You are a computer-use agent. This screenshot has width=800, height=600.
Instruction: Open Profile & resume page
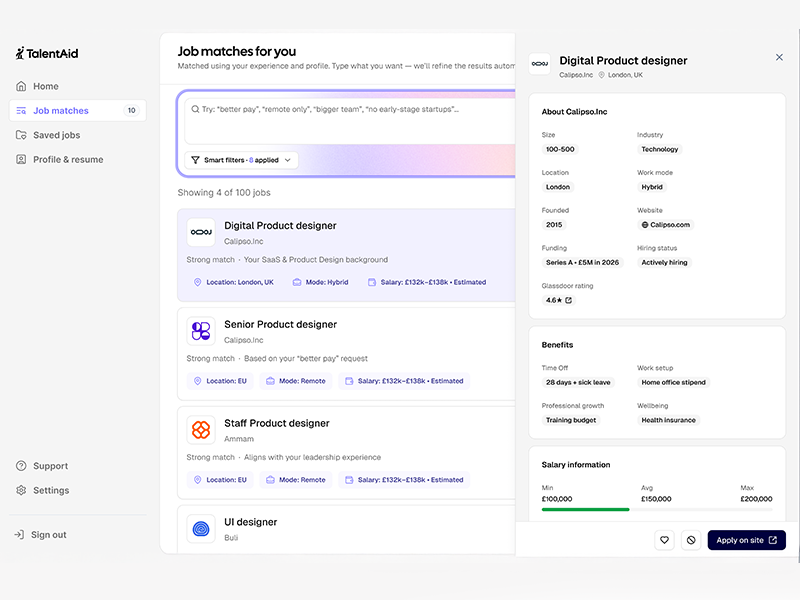pos(67,159)
